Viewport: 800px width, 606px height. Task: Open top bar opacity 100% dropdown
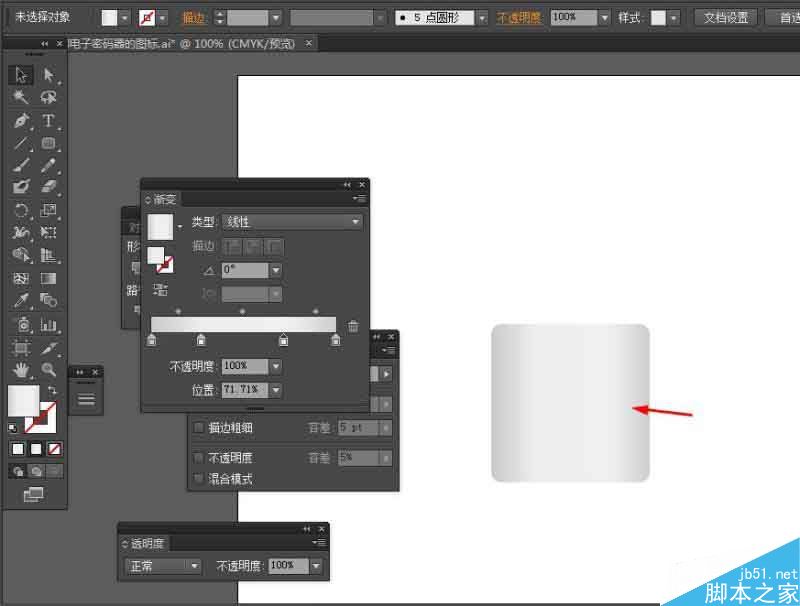(x=604, y=18)
